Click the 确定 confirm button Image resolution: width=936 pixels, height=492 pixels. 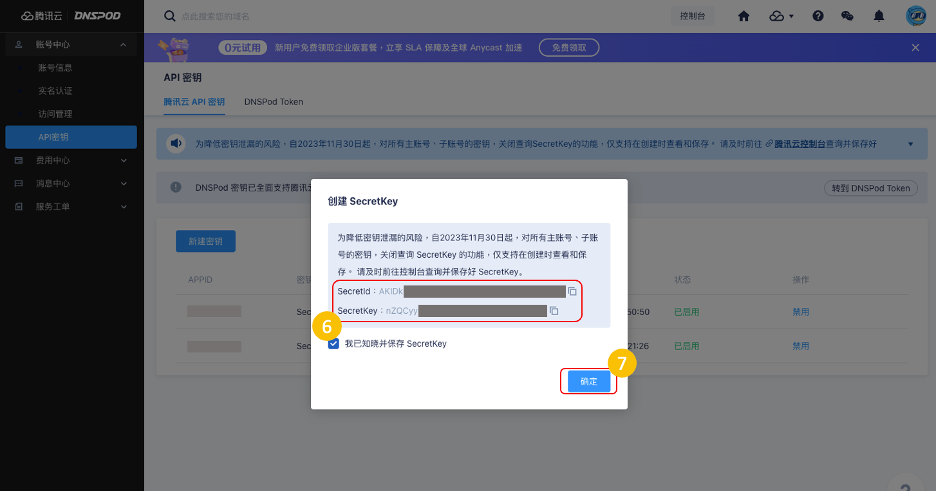(x=588, y=381)
